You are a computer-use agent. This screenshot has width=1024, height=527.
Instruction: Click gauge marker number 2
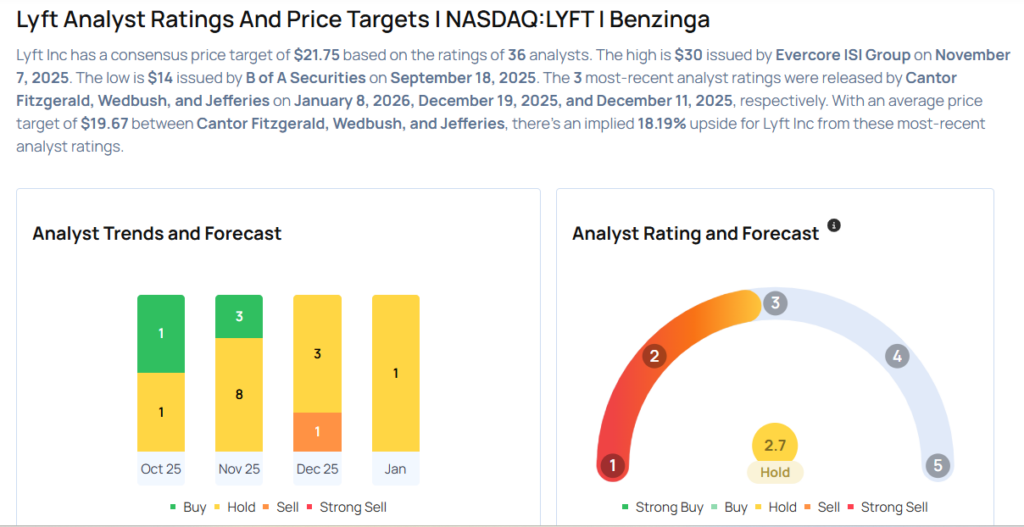[655, 356]
